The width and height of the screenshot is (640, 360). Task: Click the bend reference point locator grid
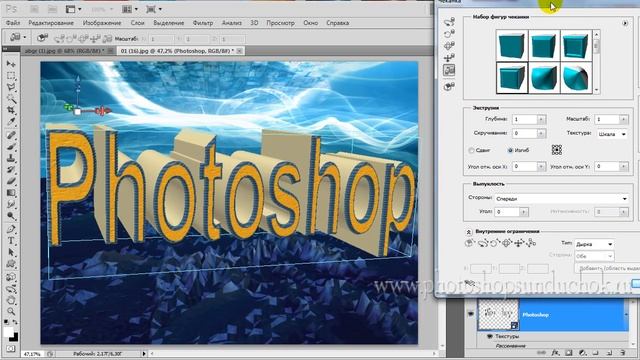[x=557, y=150]
